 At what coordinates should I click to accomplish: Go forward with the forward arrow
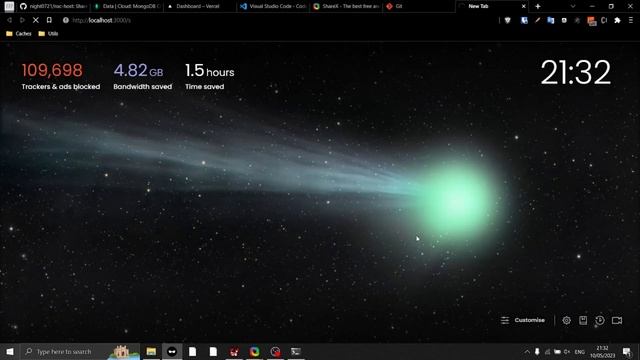tap(22, 20)
